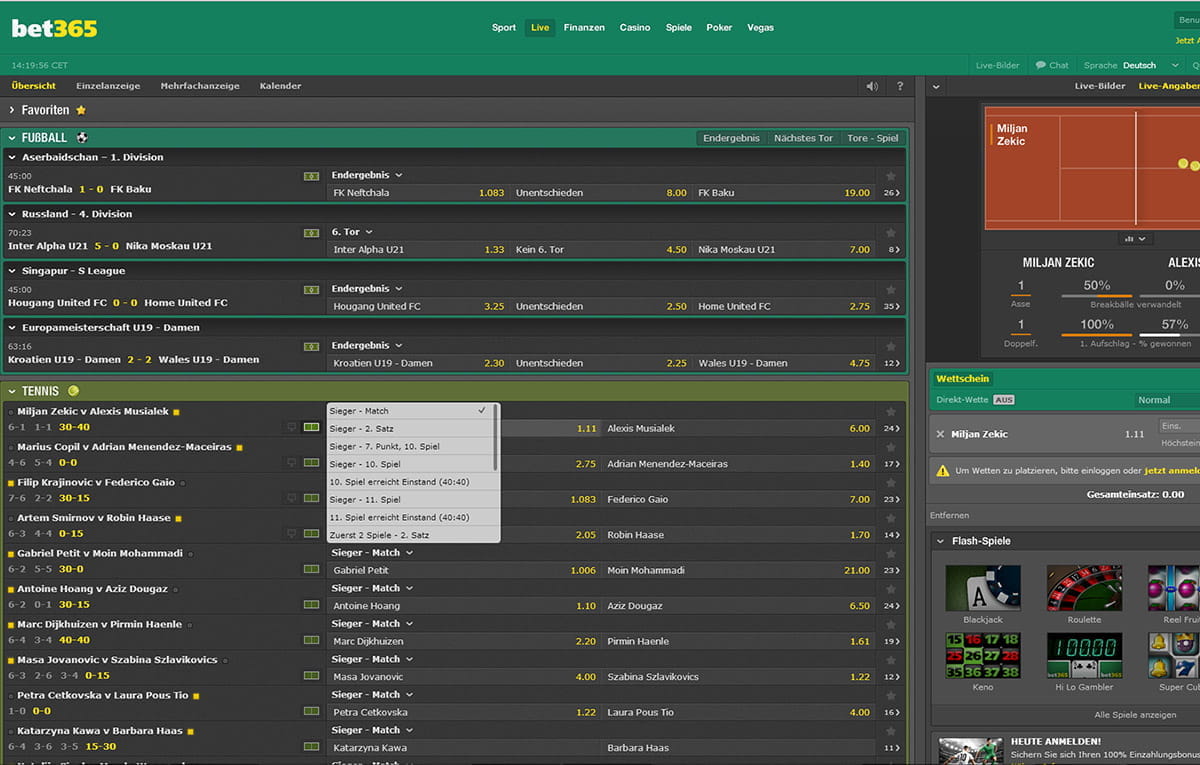Open the Poker navigation tab
The width and height of the screenshot is (1200, 765).
click(x=719, y=28)
